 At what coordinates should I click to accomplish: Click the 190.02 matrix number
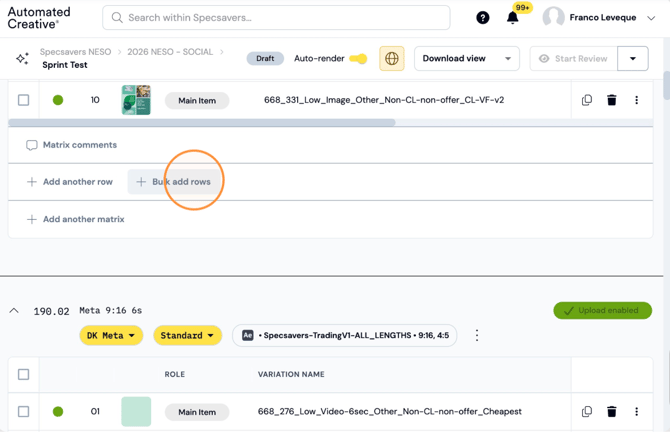coord(51,311)
